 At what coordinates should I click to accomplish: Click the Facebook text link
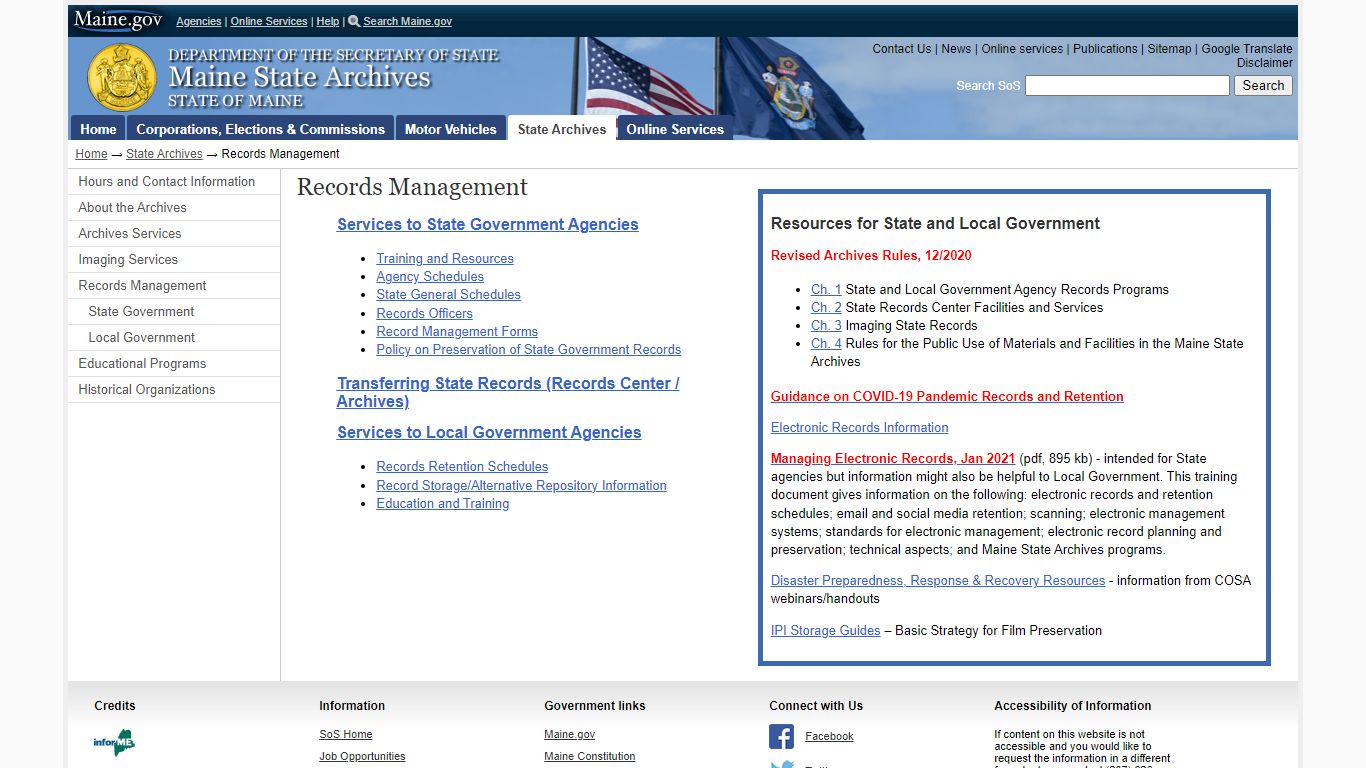[x=829, y=736]
